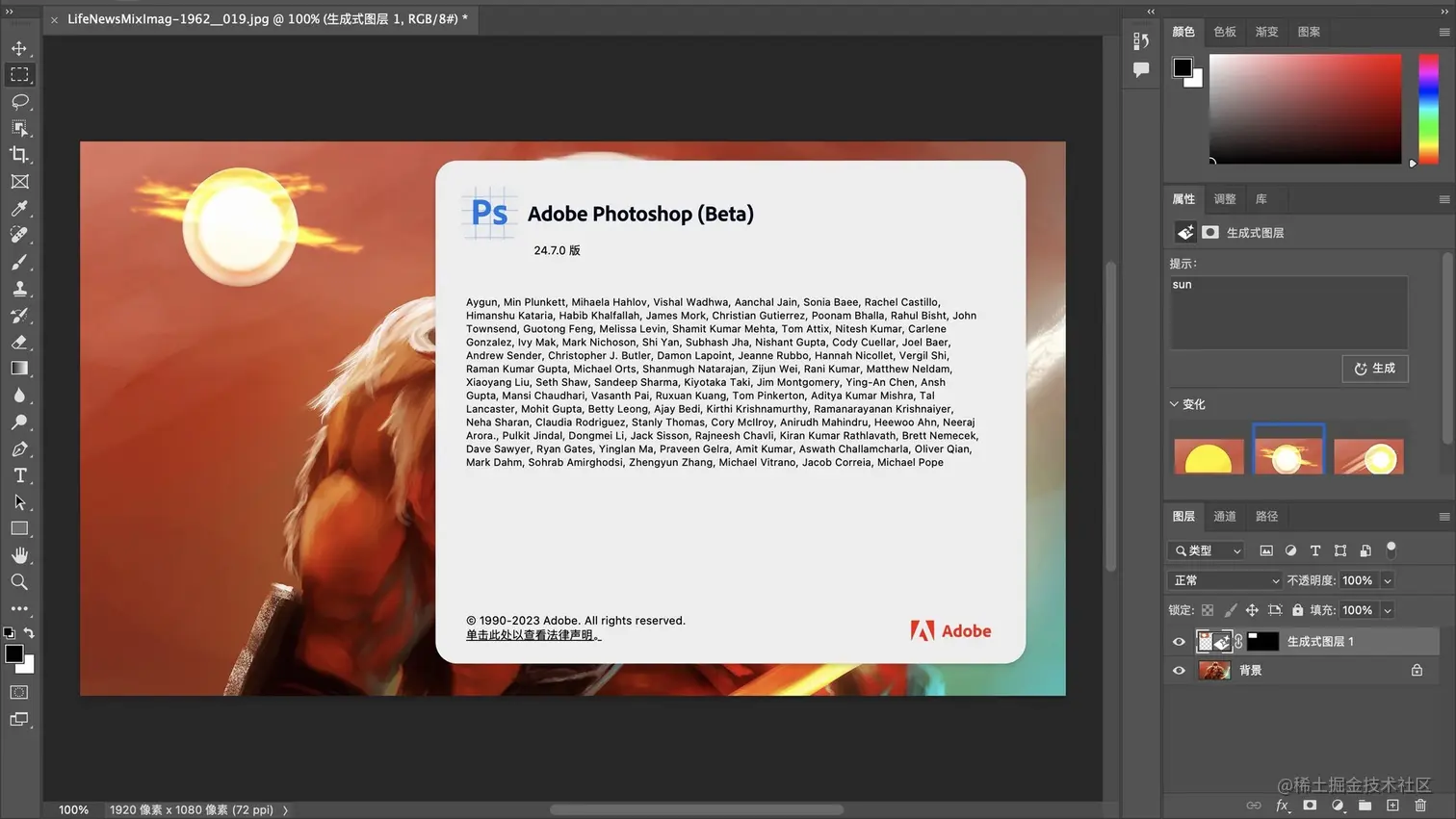Expand the status bar info arrow
This screenshot has width=1456, height=819.
click(x=286, y=810)
